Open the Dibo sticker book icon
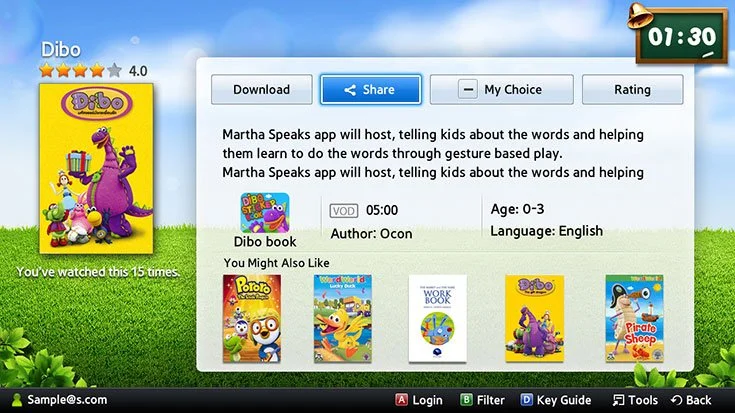The width and height of the screenshot is (735, 413). pyautogui.click(x=265, y=213)
